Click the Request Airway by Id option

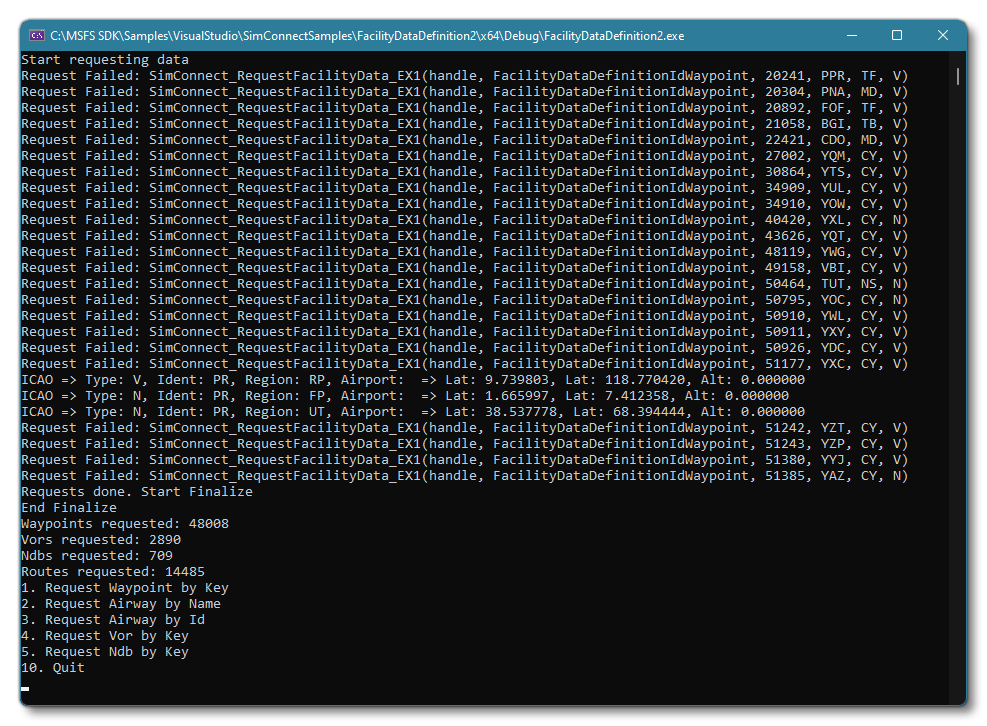pos(110,619)
